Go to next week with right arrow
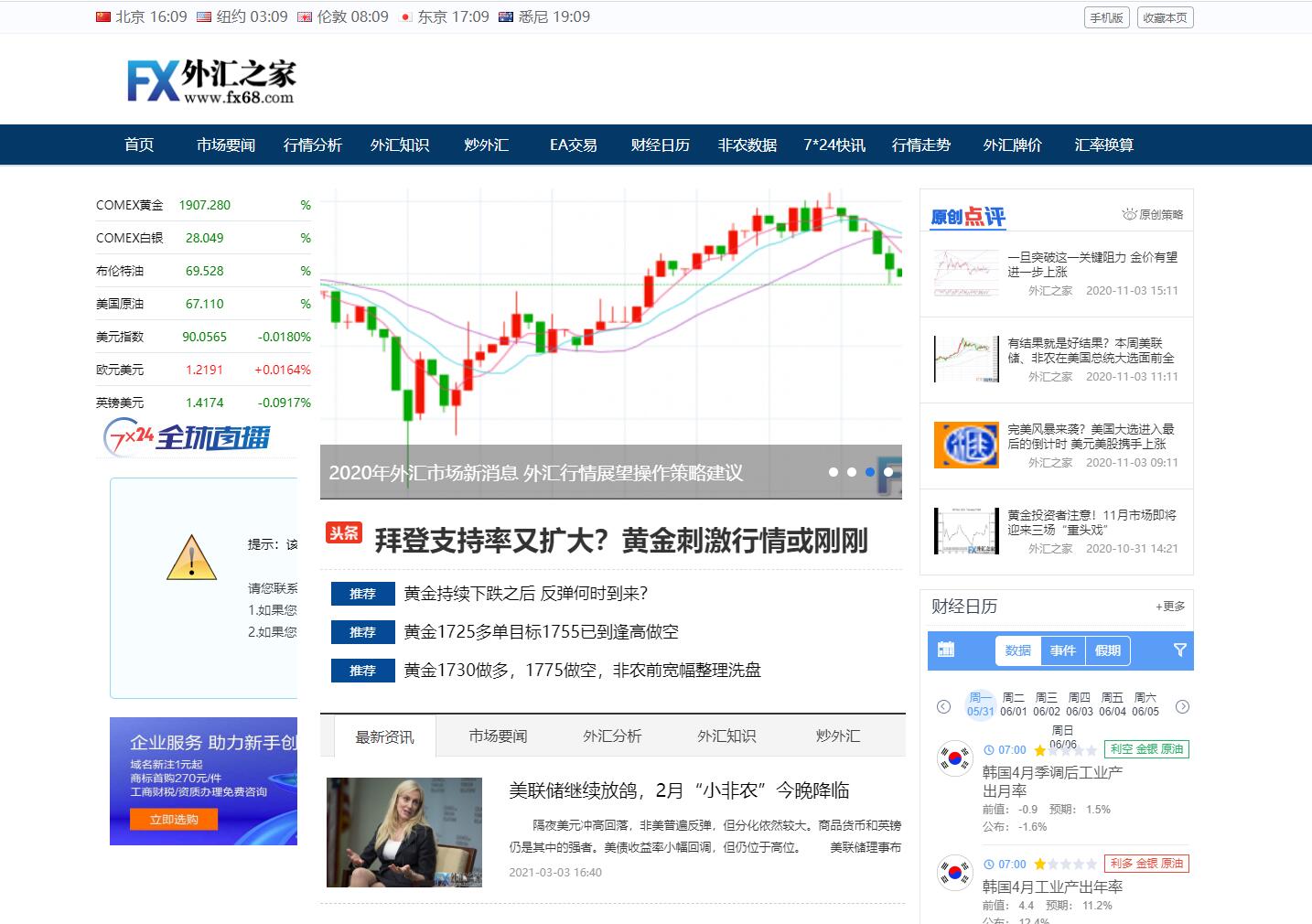This screenshot has width=1312, height=924. [x=1182, y=706]
